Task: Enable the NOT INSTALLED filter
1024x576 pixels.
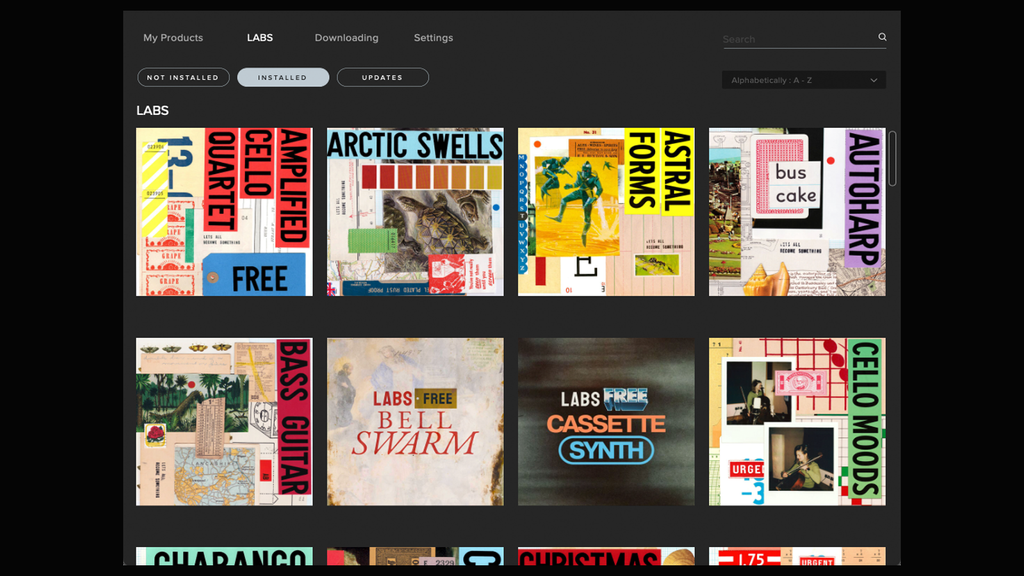Action: pyautogui.click(x=183, y=77)
